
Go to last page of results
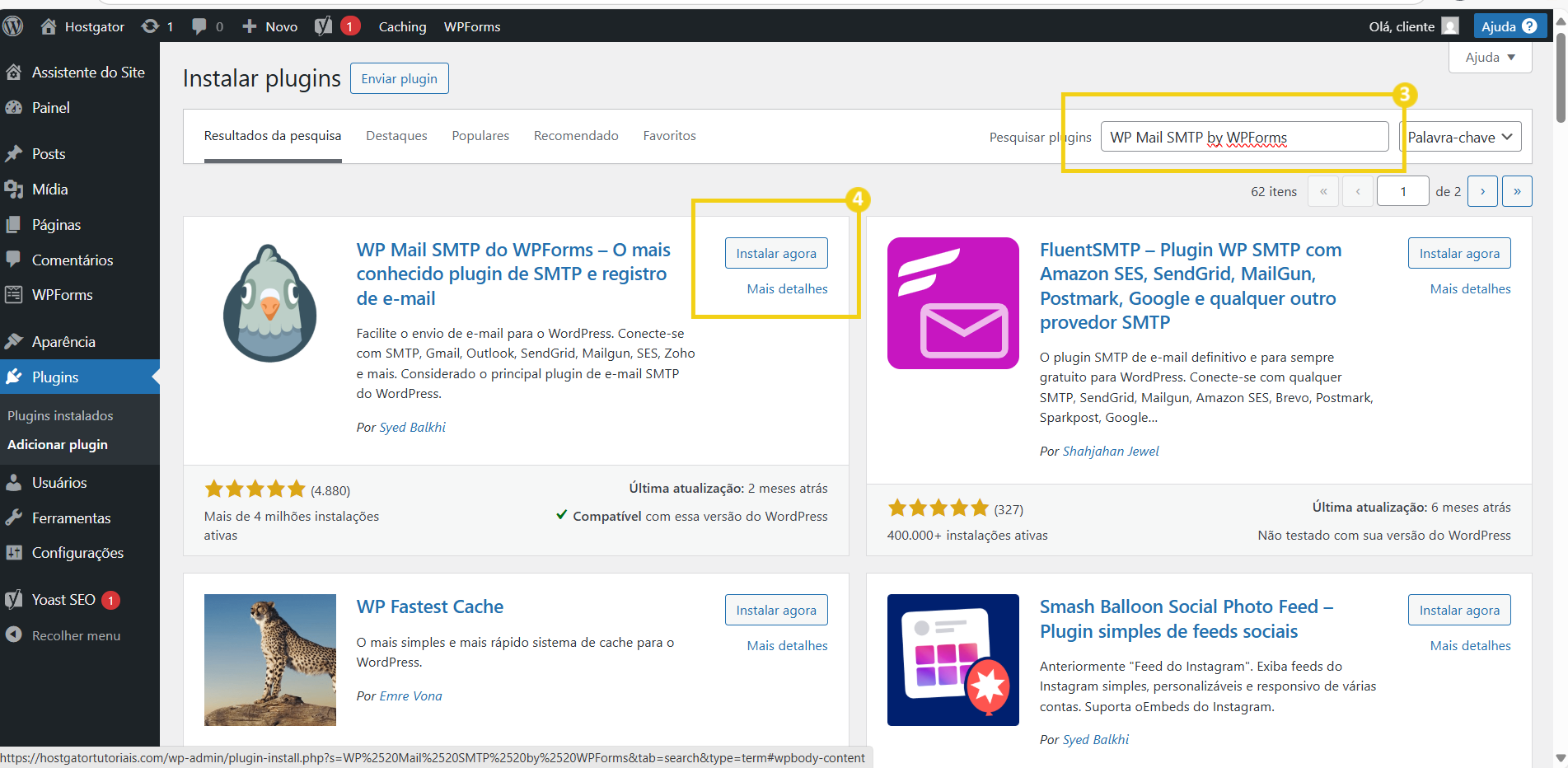click(x=1517, y=191)
